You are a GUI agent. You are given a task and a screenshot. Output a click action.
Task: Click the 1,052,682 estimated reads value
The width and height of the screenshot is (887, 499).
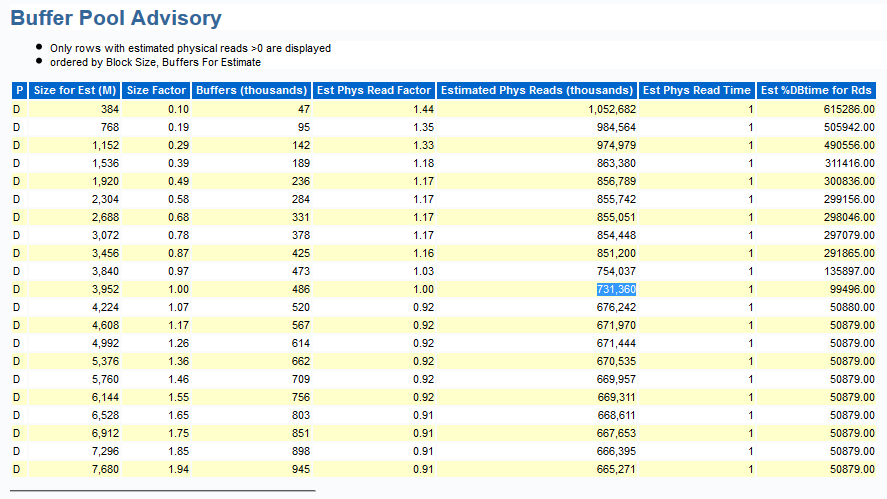click(611, 109)
